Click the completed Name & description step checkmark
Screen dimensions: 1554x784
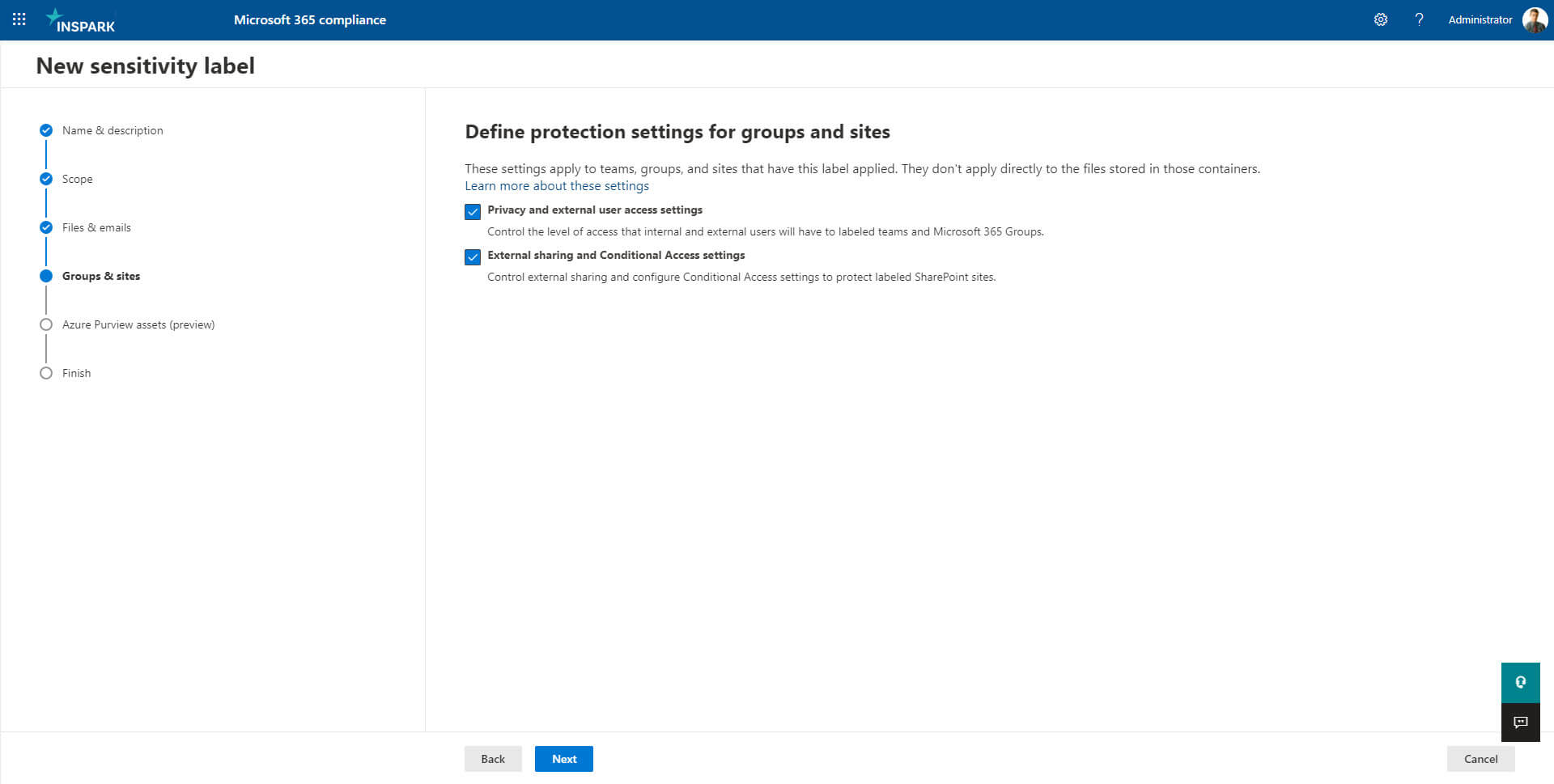[x=46, y=130]
